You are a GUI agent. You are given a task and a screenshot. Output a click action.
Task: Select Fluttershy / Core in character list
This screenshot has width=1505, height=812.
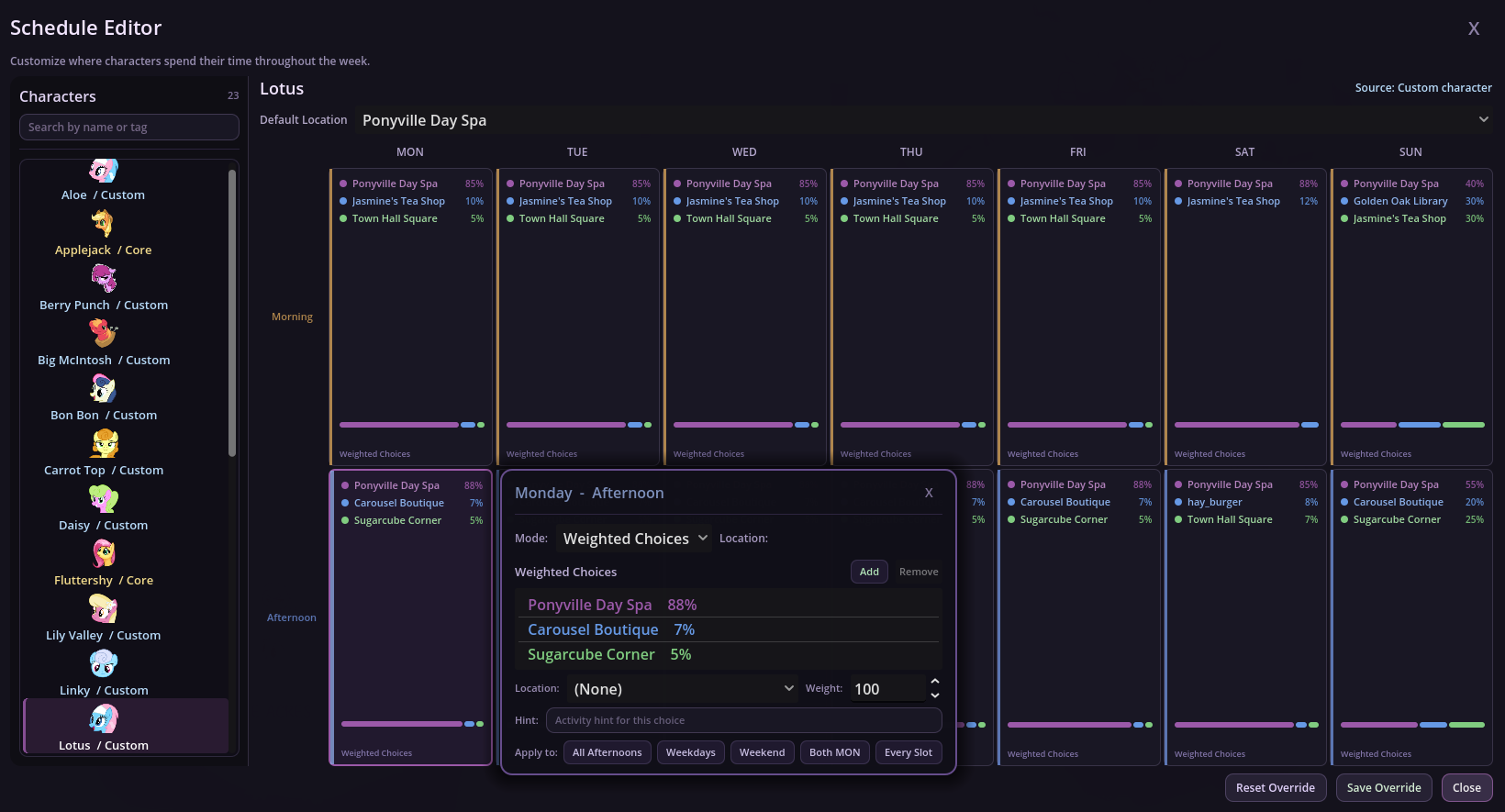[x=104, y=581]
